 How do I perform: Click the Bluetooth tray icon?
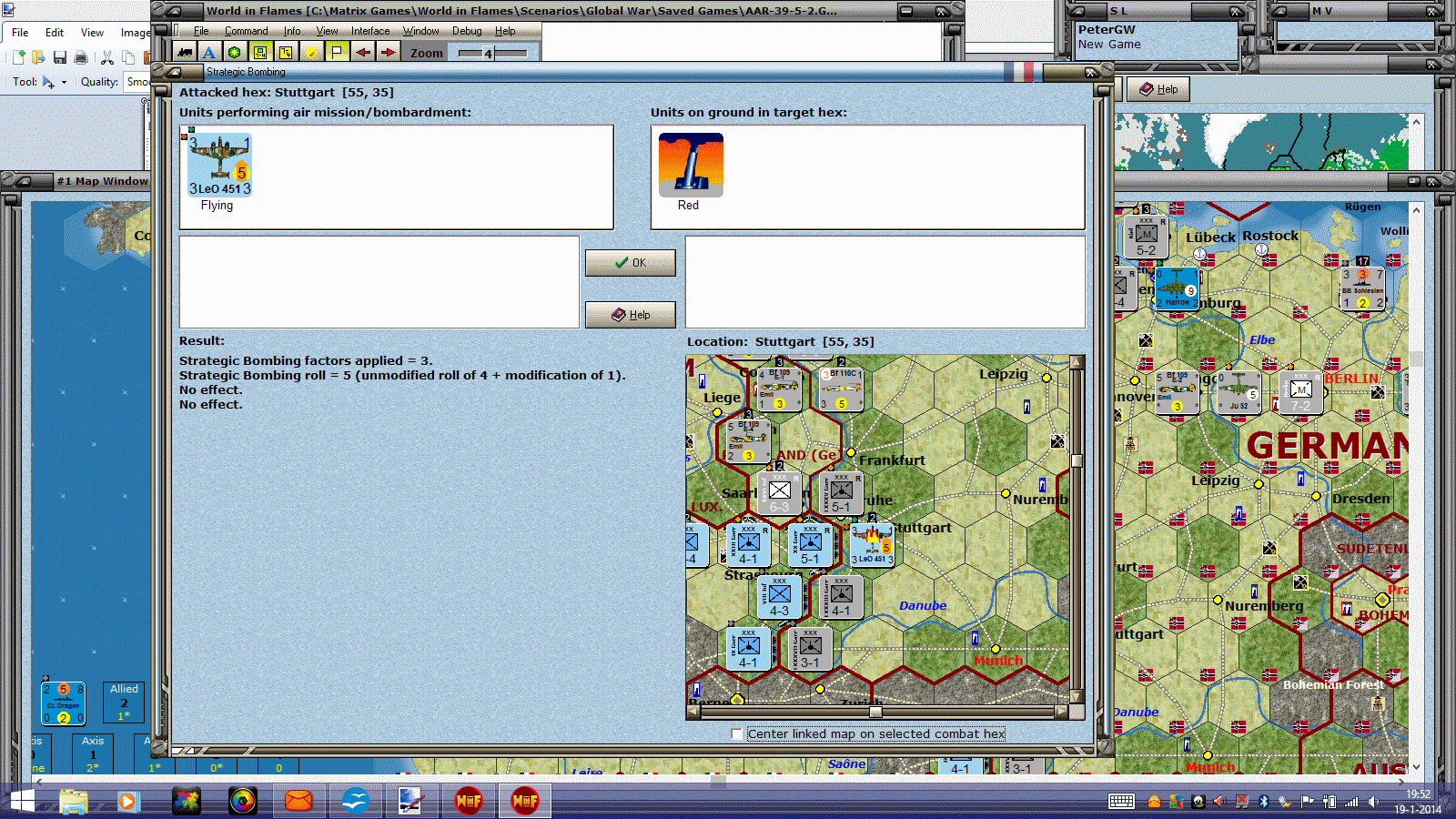(x=1263, y=802)
